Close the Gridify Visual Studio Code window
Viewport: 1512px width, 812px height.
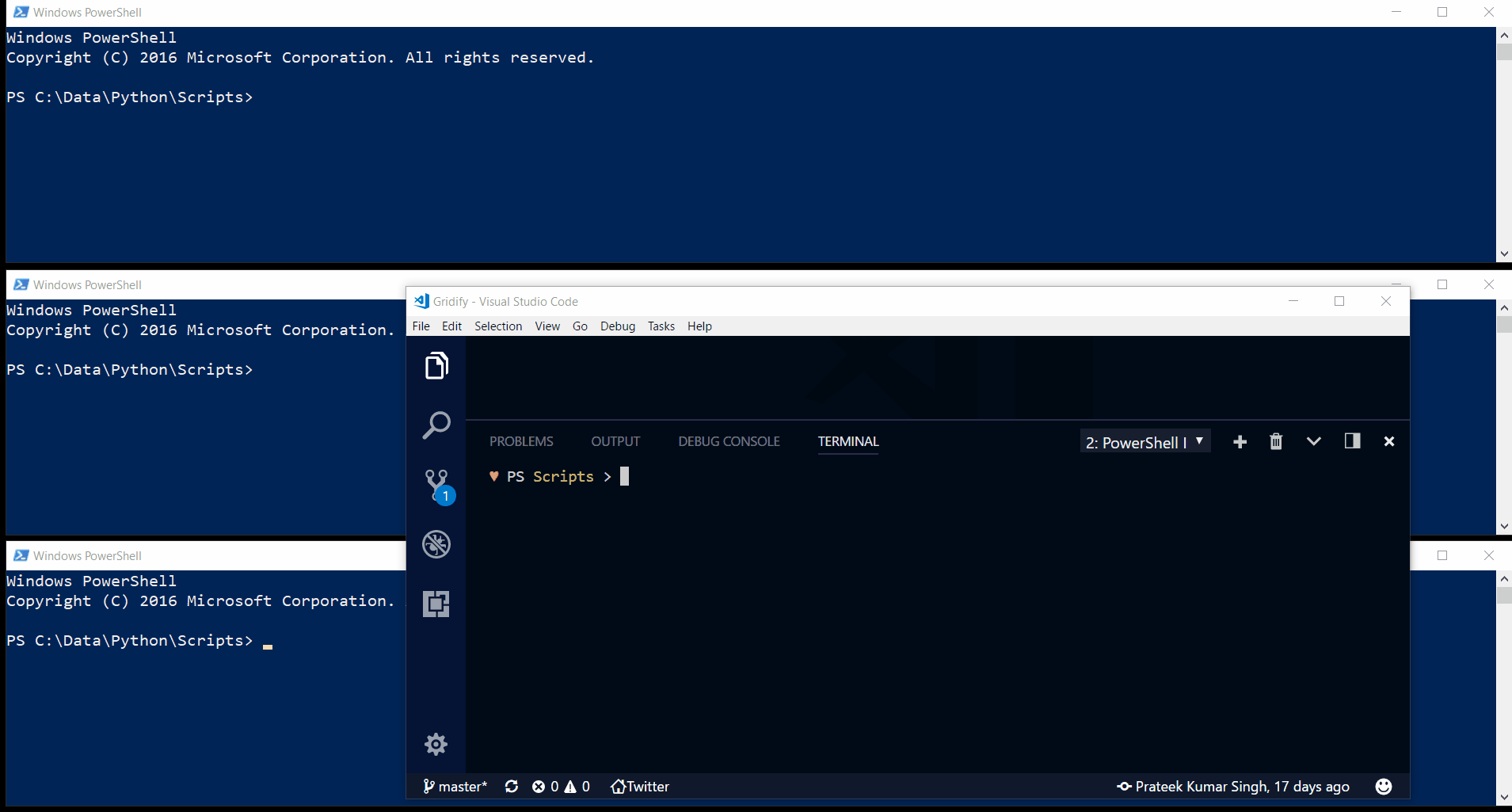1386,301
